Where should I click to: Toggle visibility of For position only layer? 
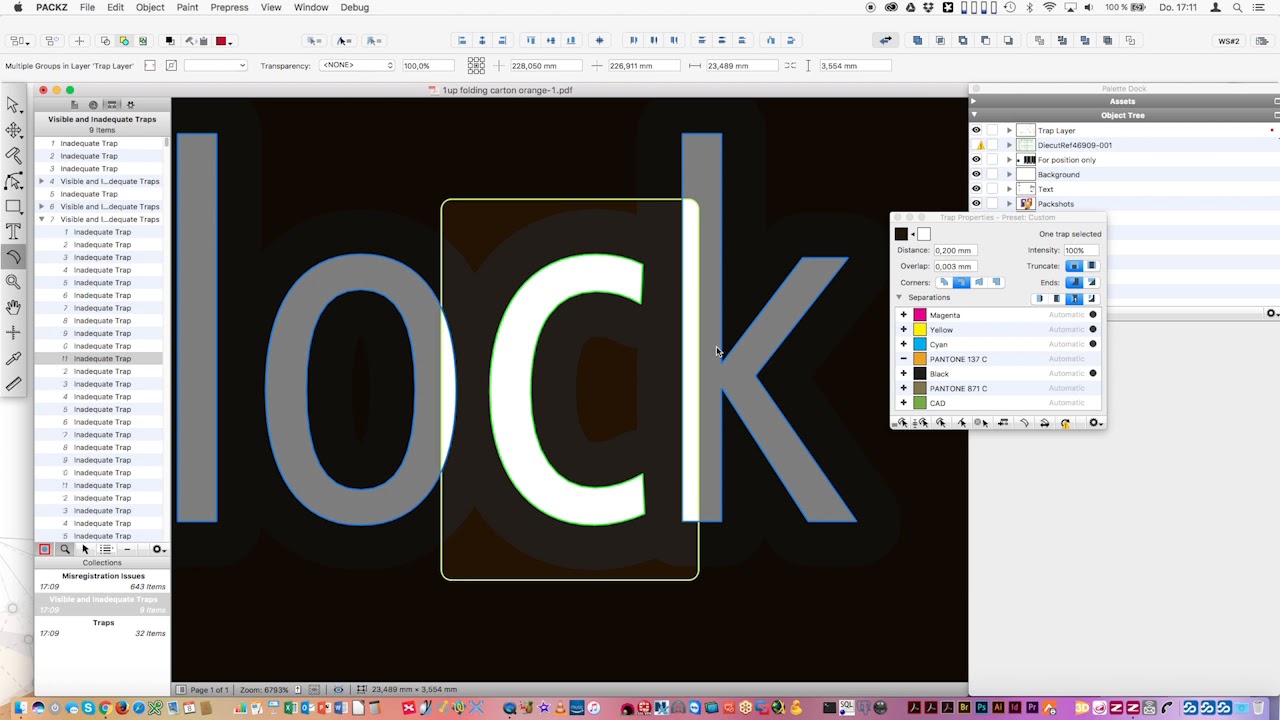click(976, 160)
